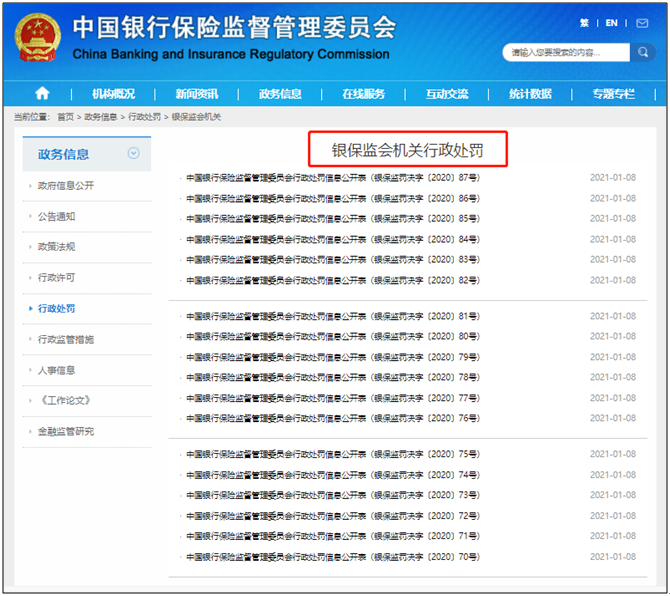The image size is (670, 596).
Task: Open the 政务信息 navigation menu
Action: (x=280, y=94)
